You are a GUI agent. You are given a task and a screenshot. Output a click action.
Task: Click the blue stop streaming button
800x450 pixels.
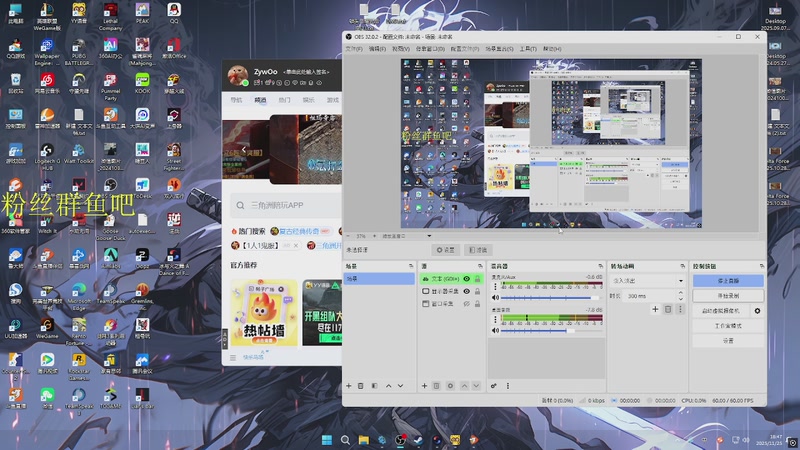pos(728,281)
